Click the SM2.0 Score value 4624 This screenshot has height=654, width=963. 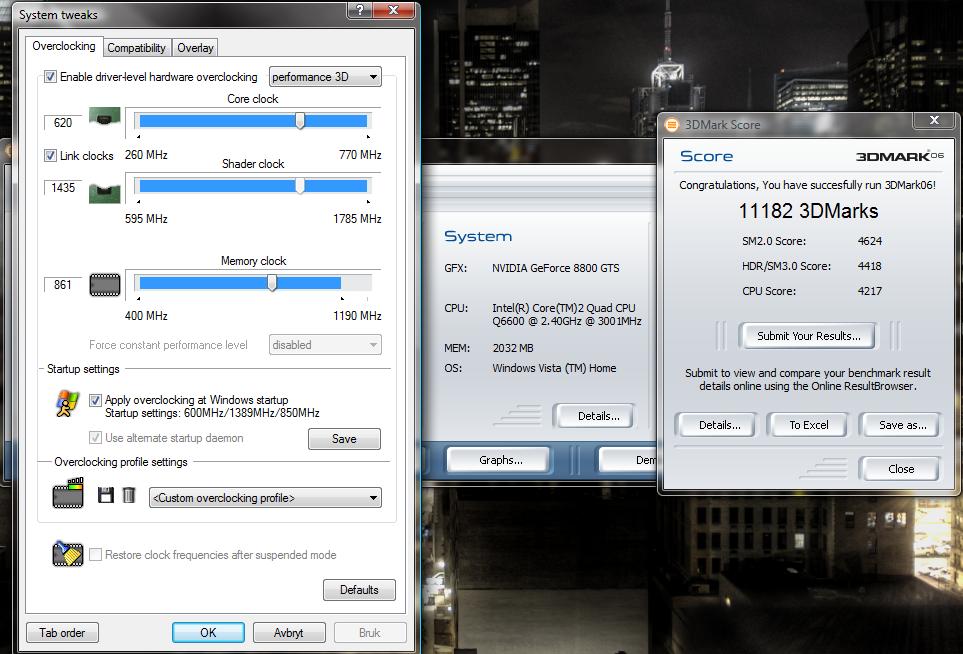(870, 241)
